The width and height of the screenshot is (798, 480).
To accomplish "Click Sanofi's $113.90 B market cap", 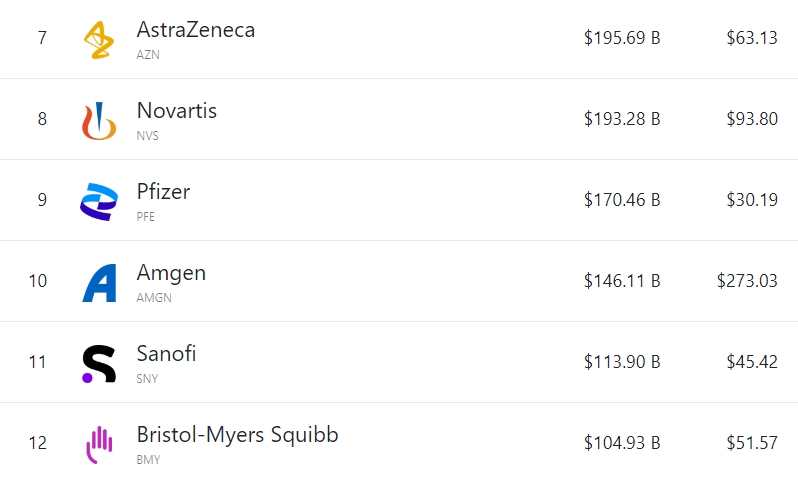I will coord(622,362).
